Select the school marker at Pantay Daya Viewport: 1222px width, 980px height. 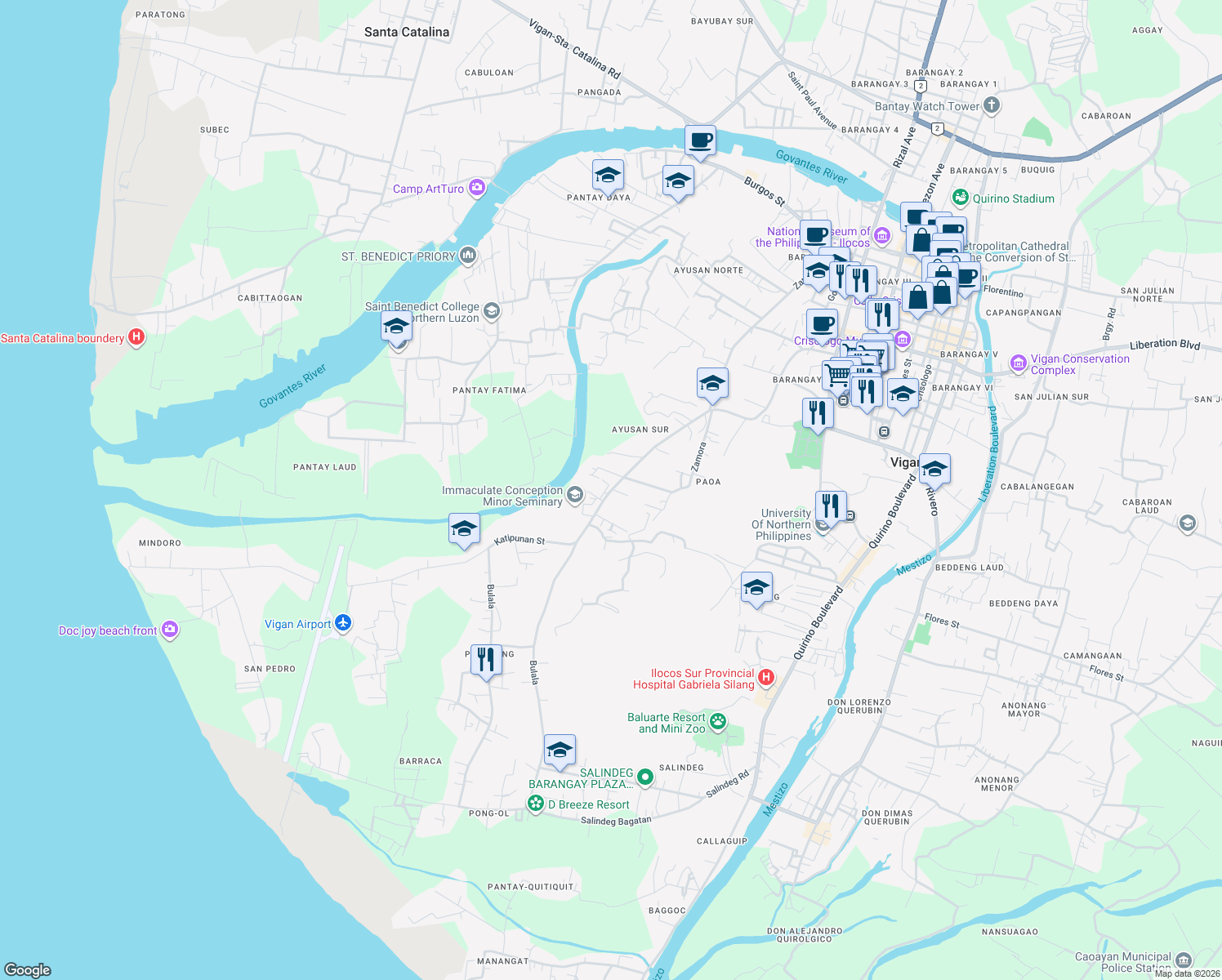click(x=608, y=177)
